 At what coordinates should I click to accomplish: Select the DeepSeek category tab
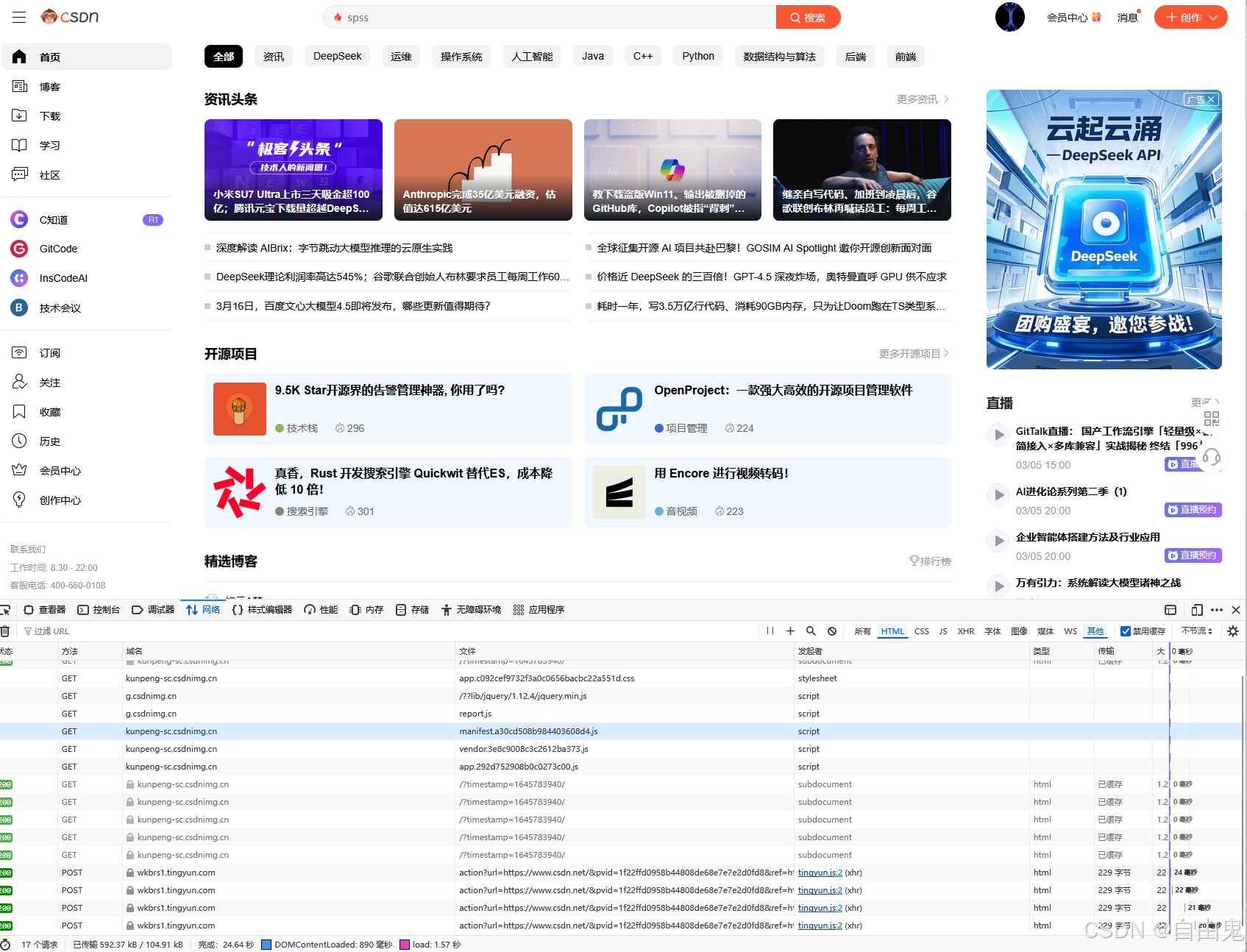click(337, 57)
